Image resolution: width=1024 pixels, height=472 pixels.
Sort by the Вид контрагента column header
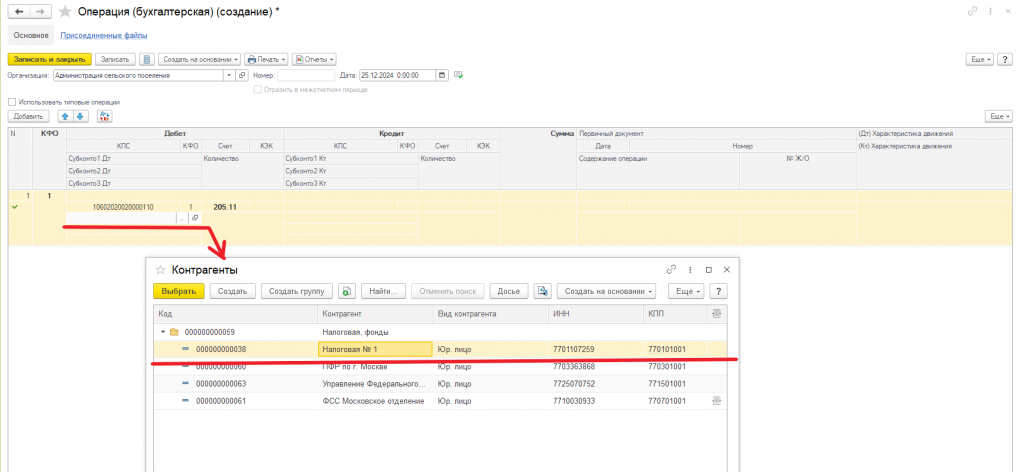click(490, 314)
